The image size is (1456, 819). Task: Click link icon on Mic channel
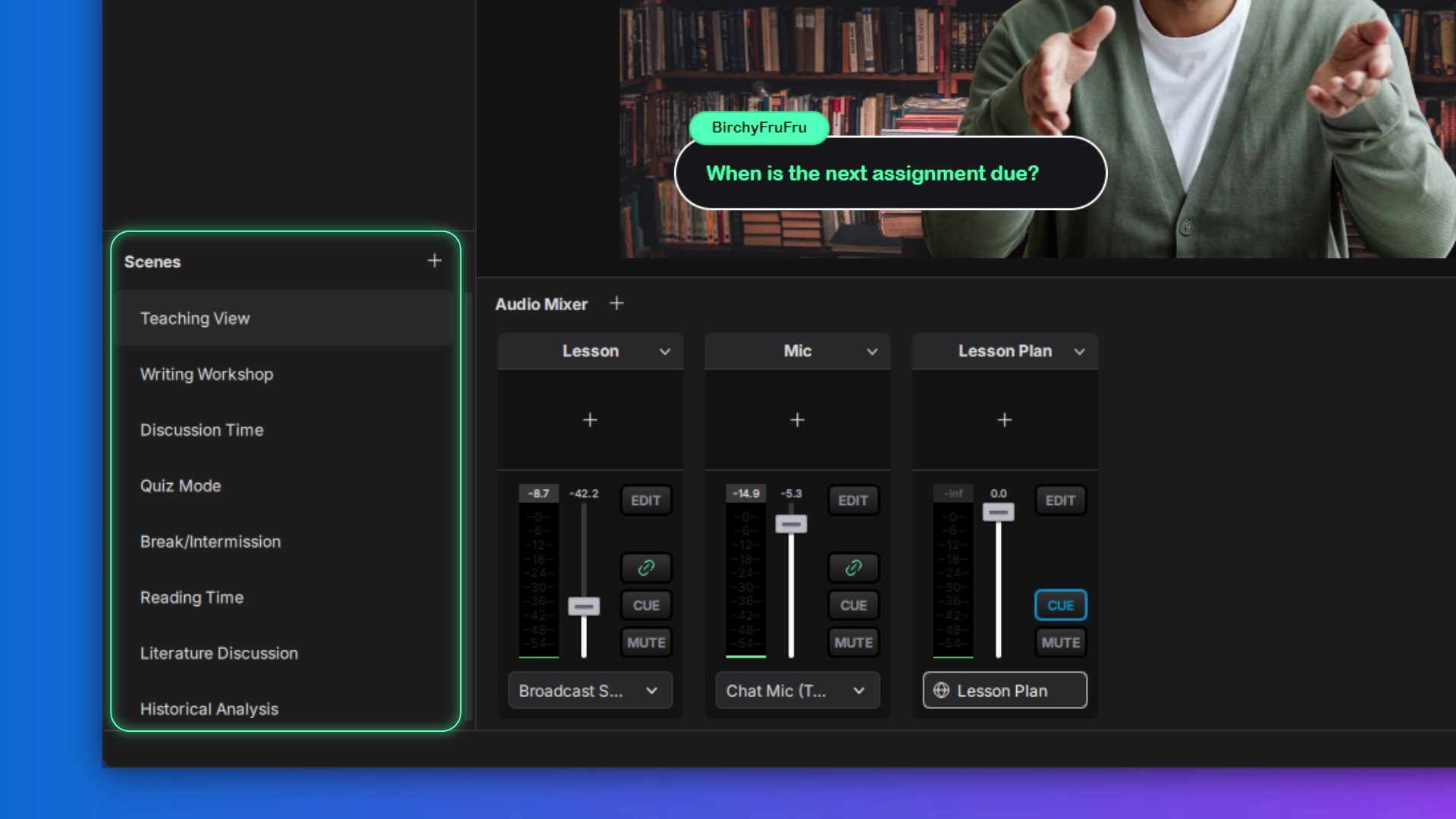point(853,567)
